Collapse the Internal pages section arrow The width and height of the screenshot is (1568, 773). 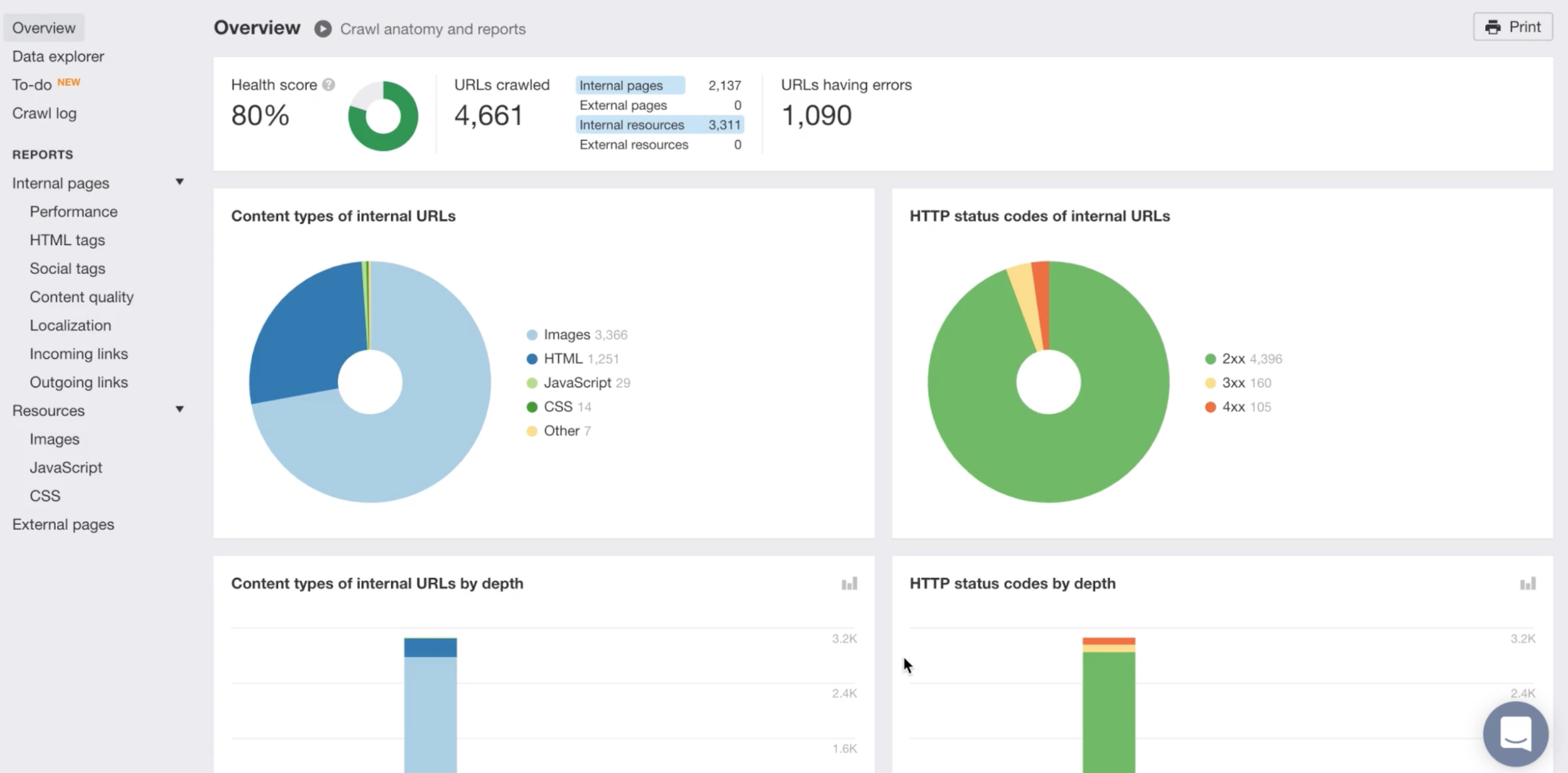[x=179, y=182]
